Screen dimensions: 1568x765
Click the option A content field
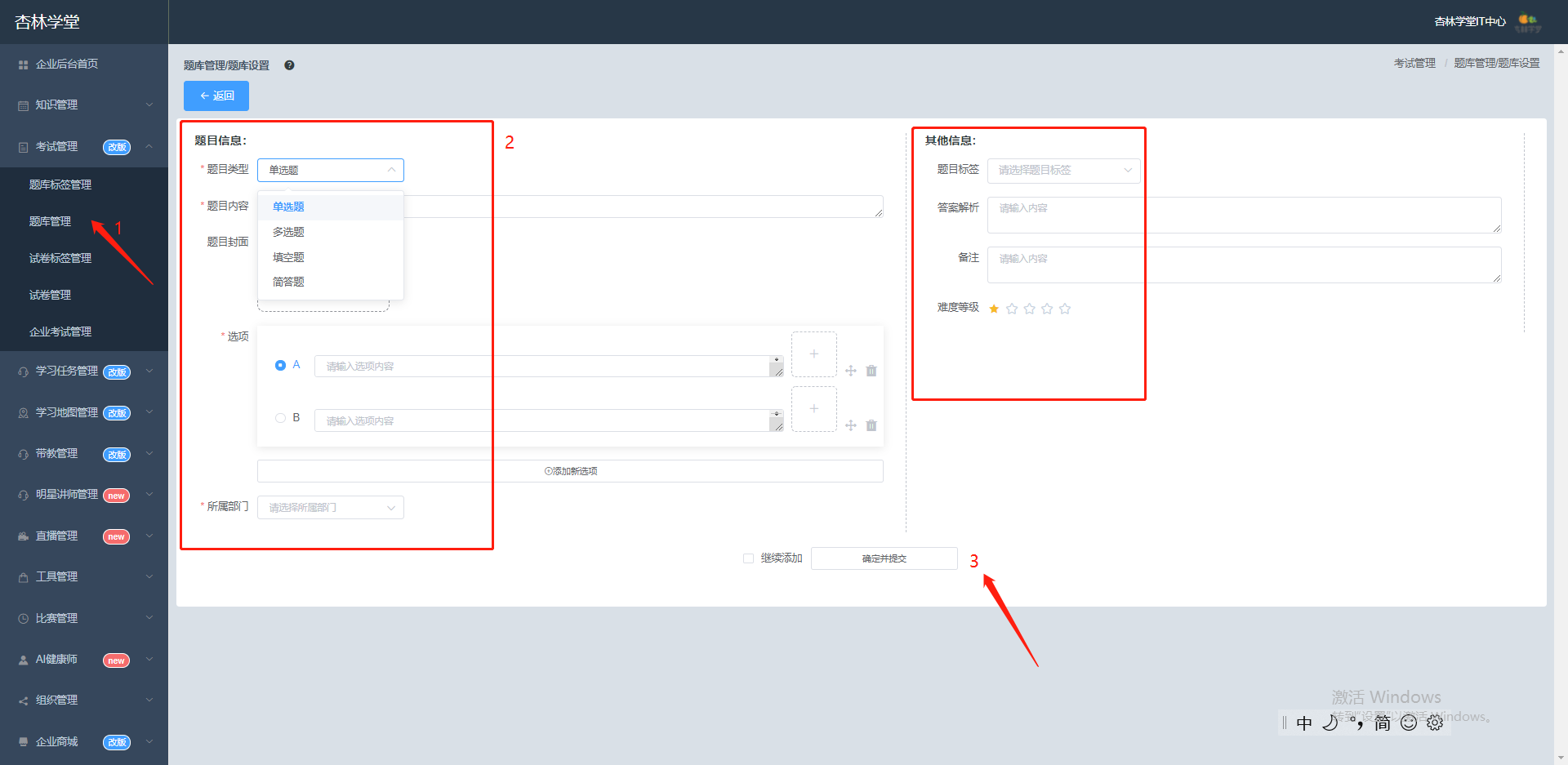[x=549, y=367]
